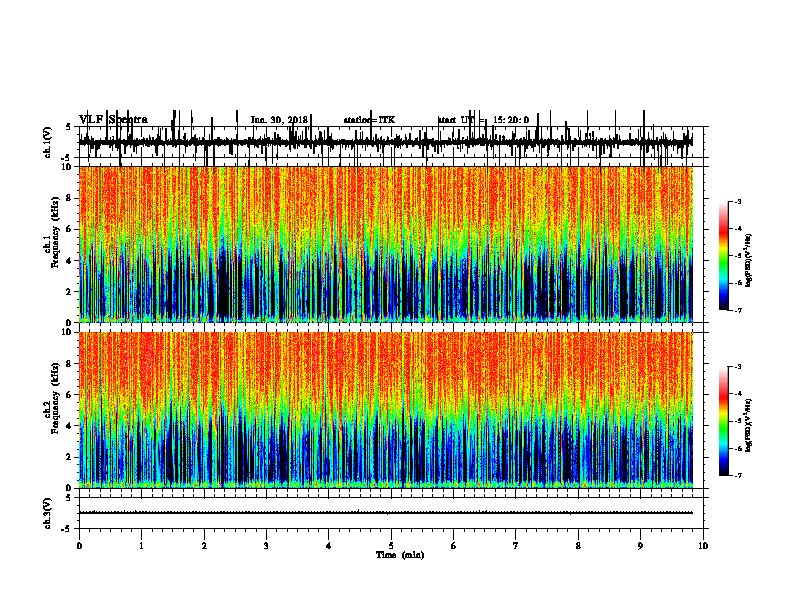This screenshot has width=792, height=612.
Task: Click the "-5" tick on the ch.3(V) axis
Action: [x=67, y=529]
